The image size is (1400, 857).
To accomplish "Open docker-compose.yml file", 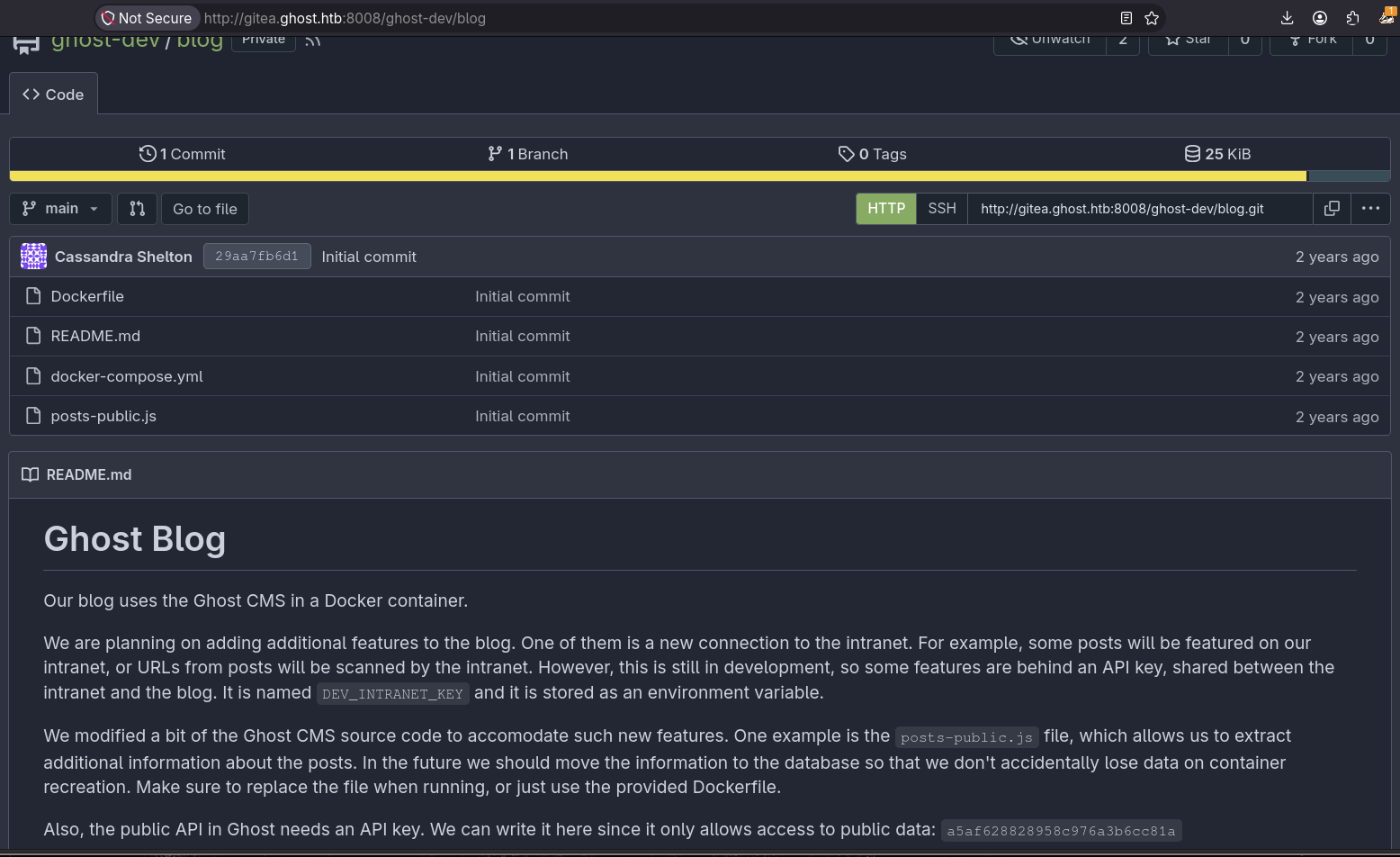I will pos(127,376).
